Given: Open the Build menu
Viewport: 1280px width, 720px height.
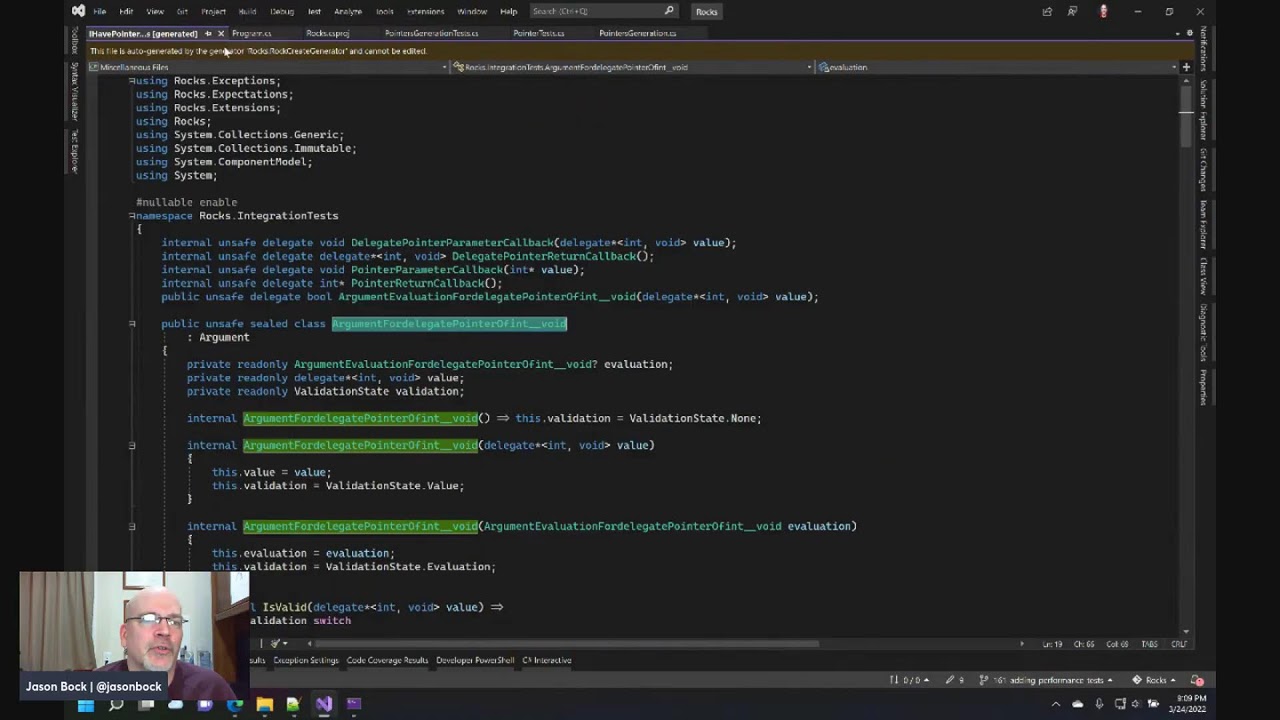Looking at the screenshot, I should click(247, 12).
